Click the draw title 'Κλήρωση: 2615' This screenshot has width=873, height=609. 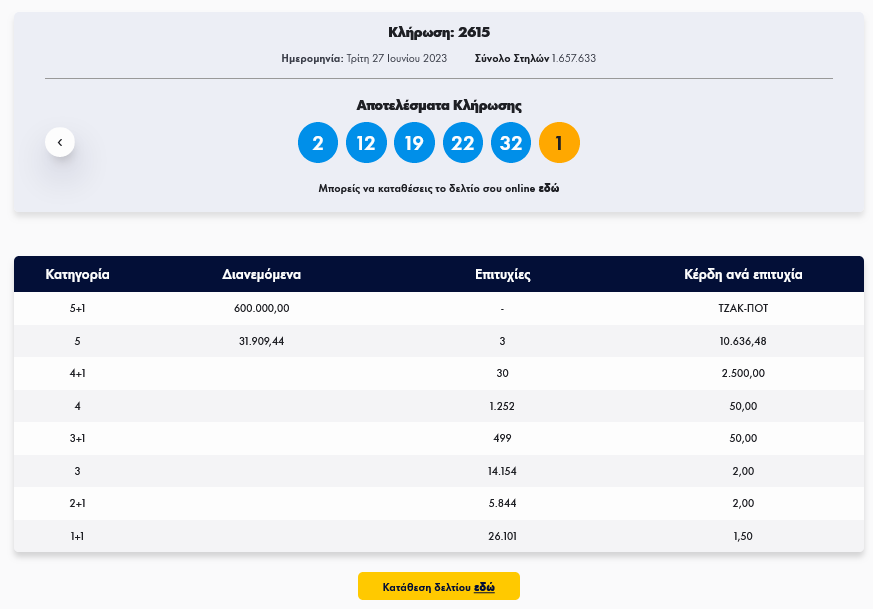(439, 32)
